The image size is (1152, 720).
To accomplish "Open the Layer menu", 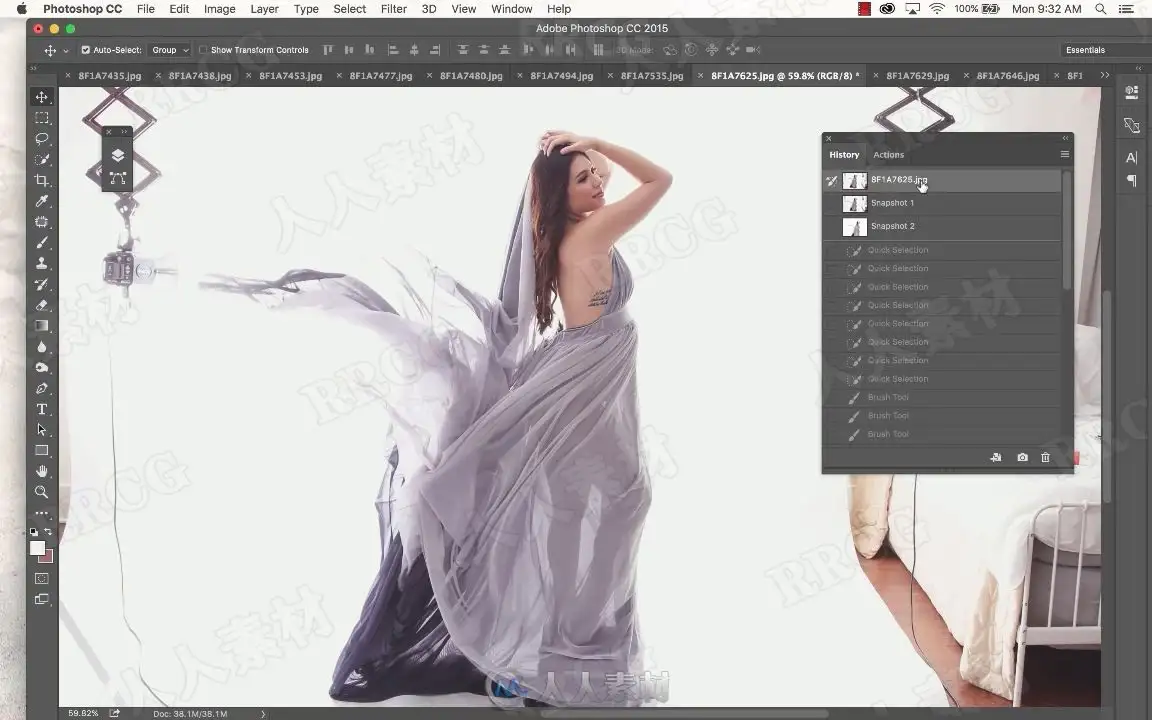I will pyautogui.click(x=264, y=9).
